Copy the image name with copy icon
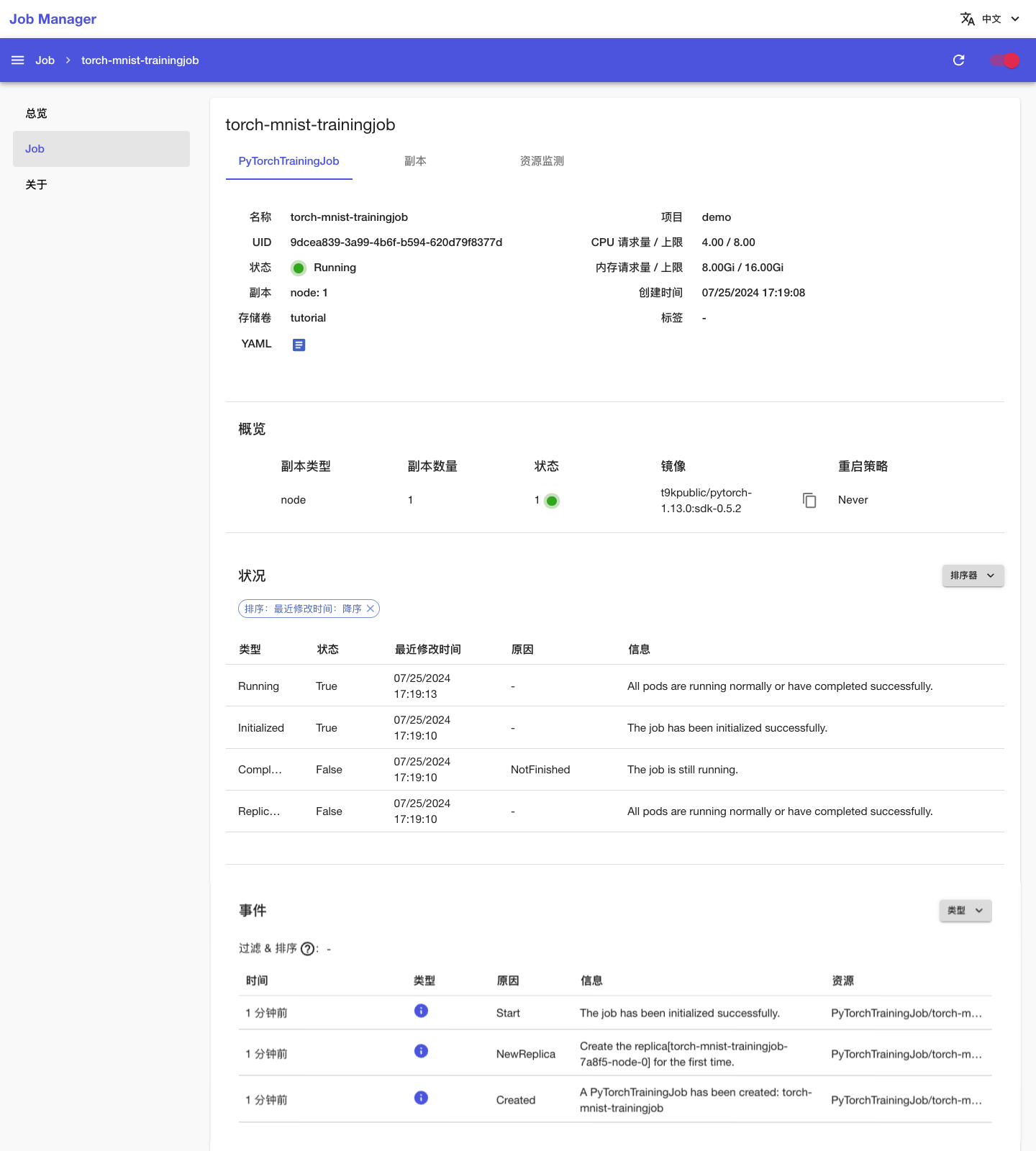 [x=809, y=501]
